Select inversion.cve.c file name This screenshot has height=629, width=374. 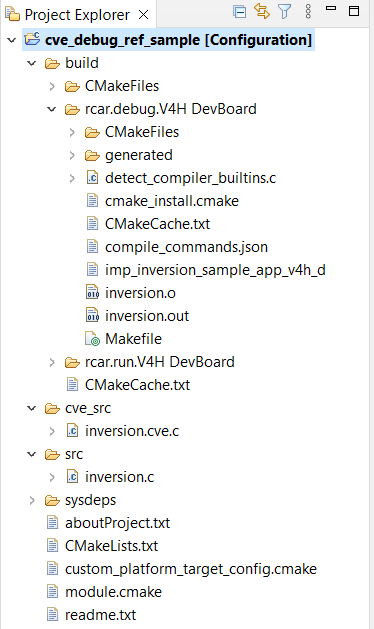pos(132,431)
